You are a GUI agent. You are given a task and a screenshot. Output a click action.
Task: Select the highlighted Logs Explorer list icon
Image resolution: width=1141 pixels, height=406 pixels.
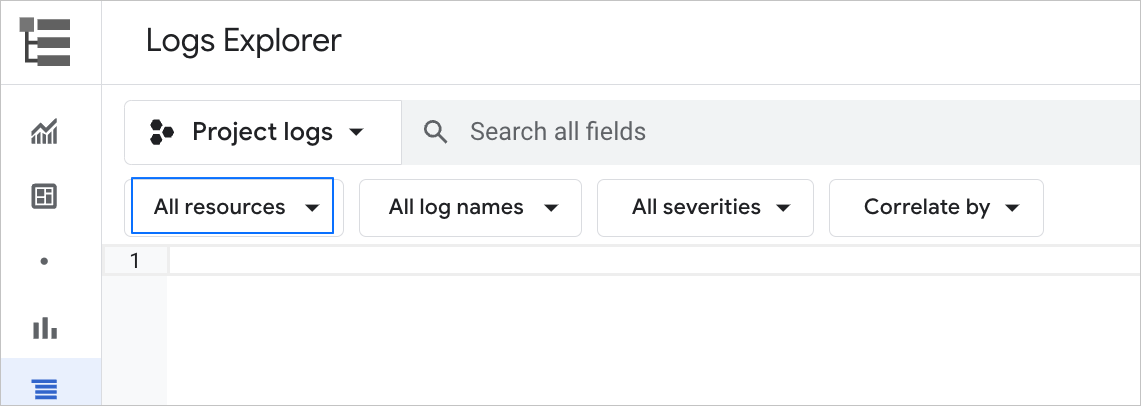coord(45,389)
